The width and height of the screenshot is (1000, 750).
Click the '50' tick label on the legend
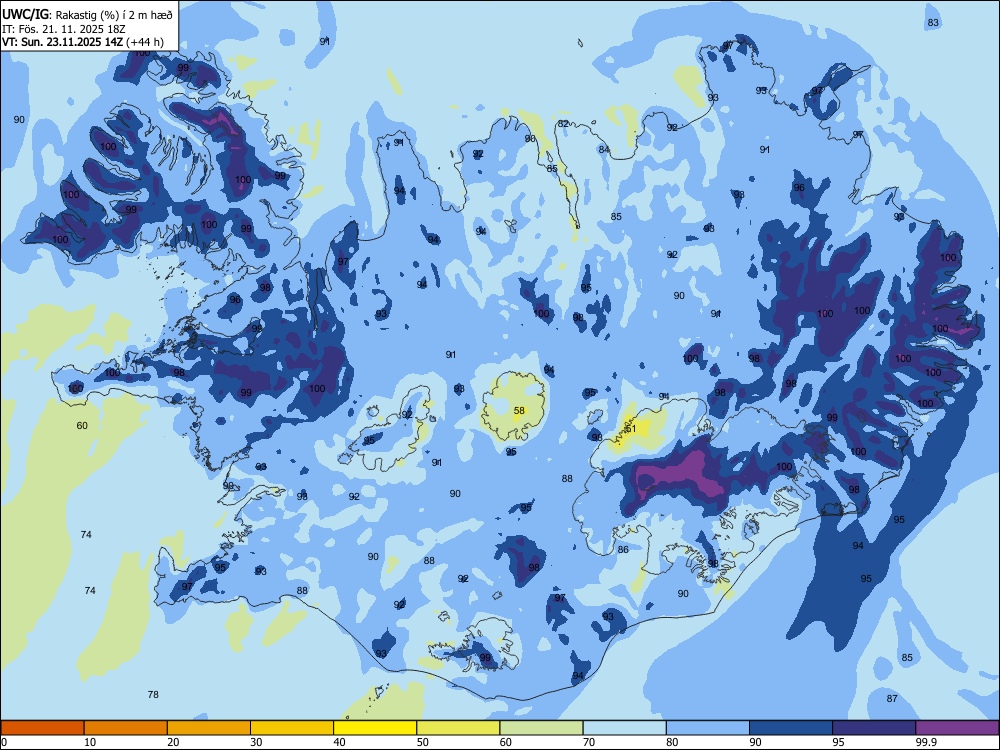[423, 742]
